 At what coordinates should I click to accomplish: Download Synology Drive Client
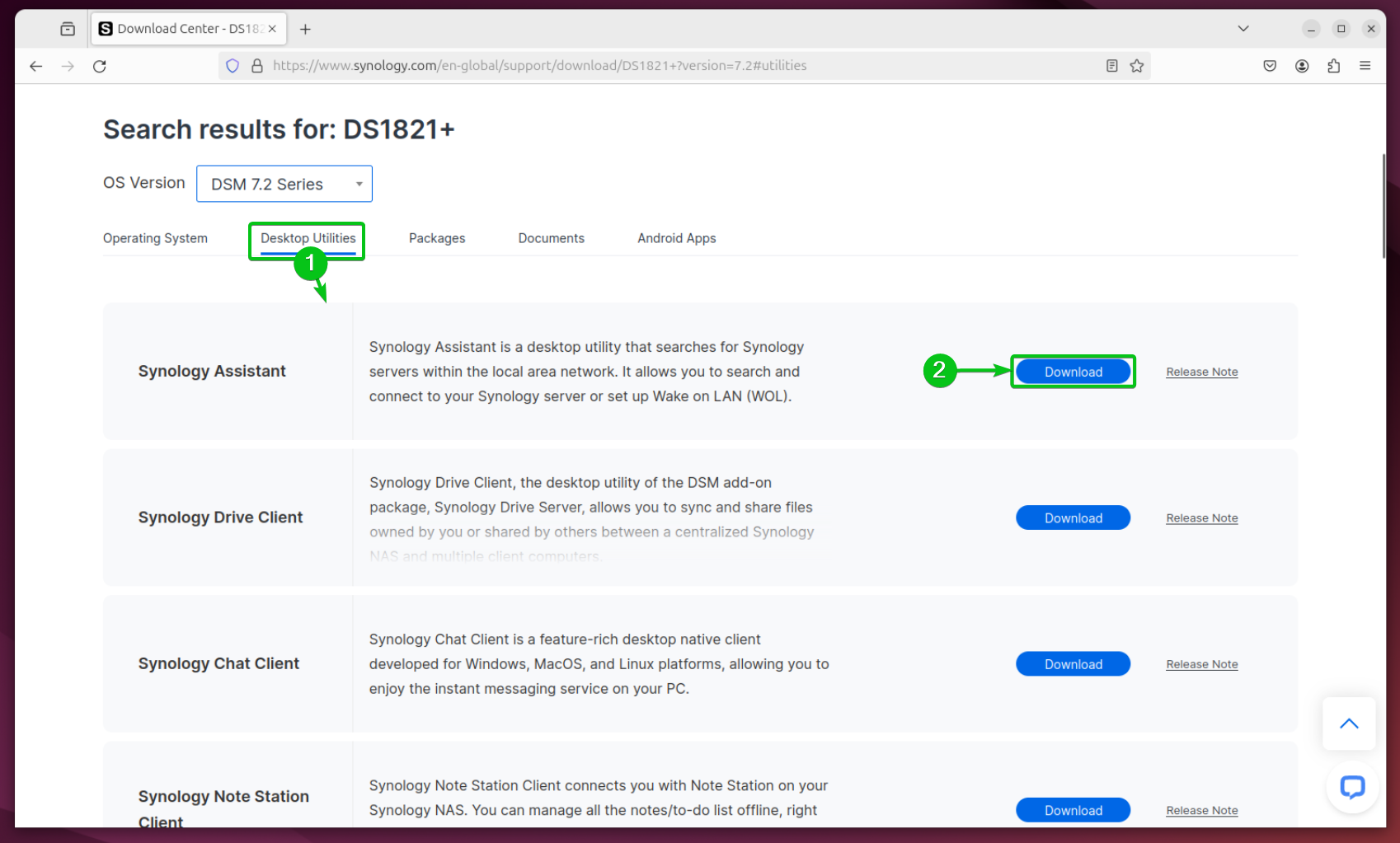point(1073,518)
